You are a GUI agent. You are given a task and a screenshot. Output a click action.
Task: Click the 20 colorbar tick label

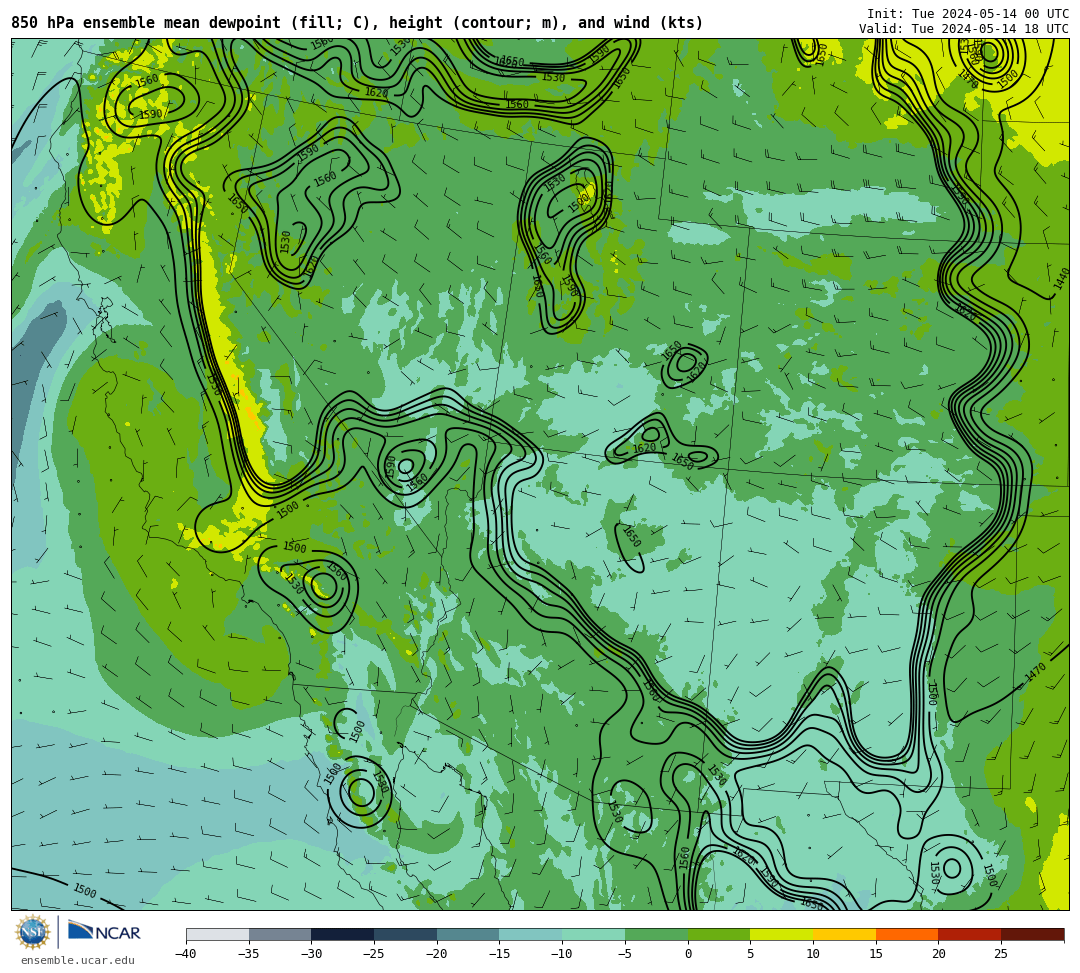point(938,954)
